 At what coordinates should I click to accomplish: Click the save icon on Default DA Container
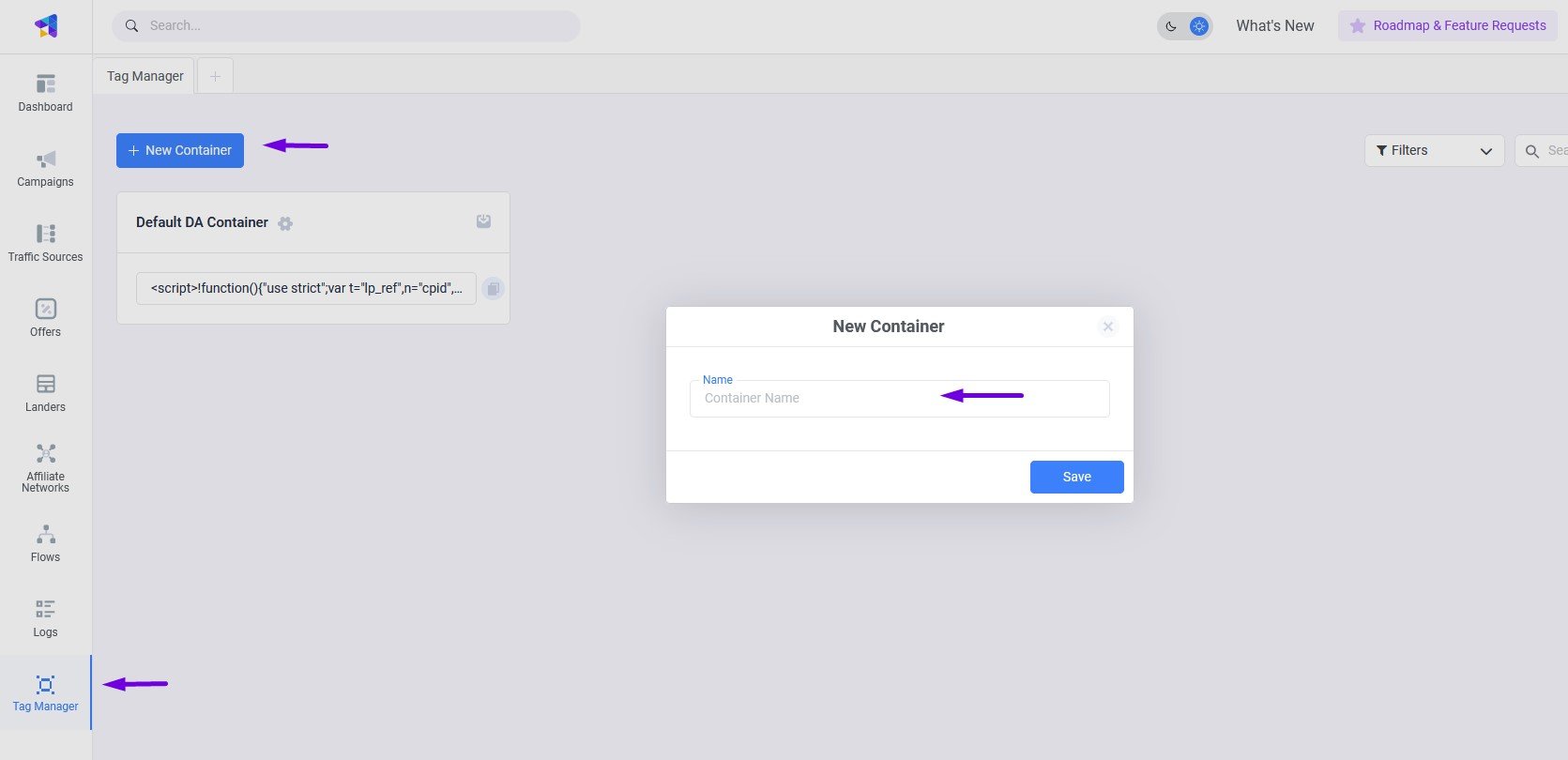[x=483, y=221]
